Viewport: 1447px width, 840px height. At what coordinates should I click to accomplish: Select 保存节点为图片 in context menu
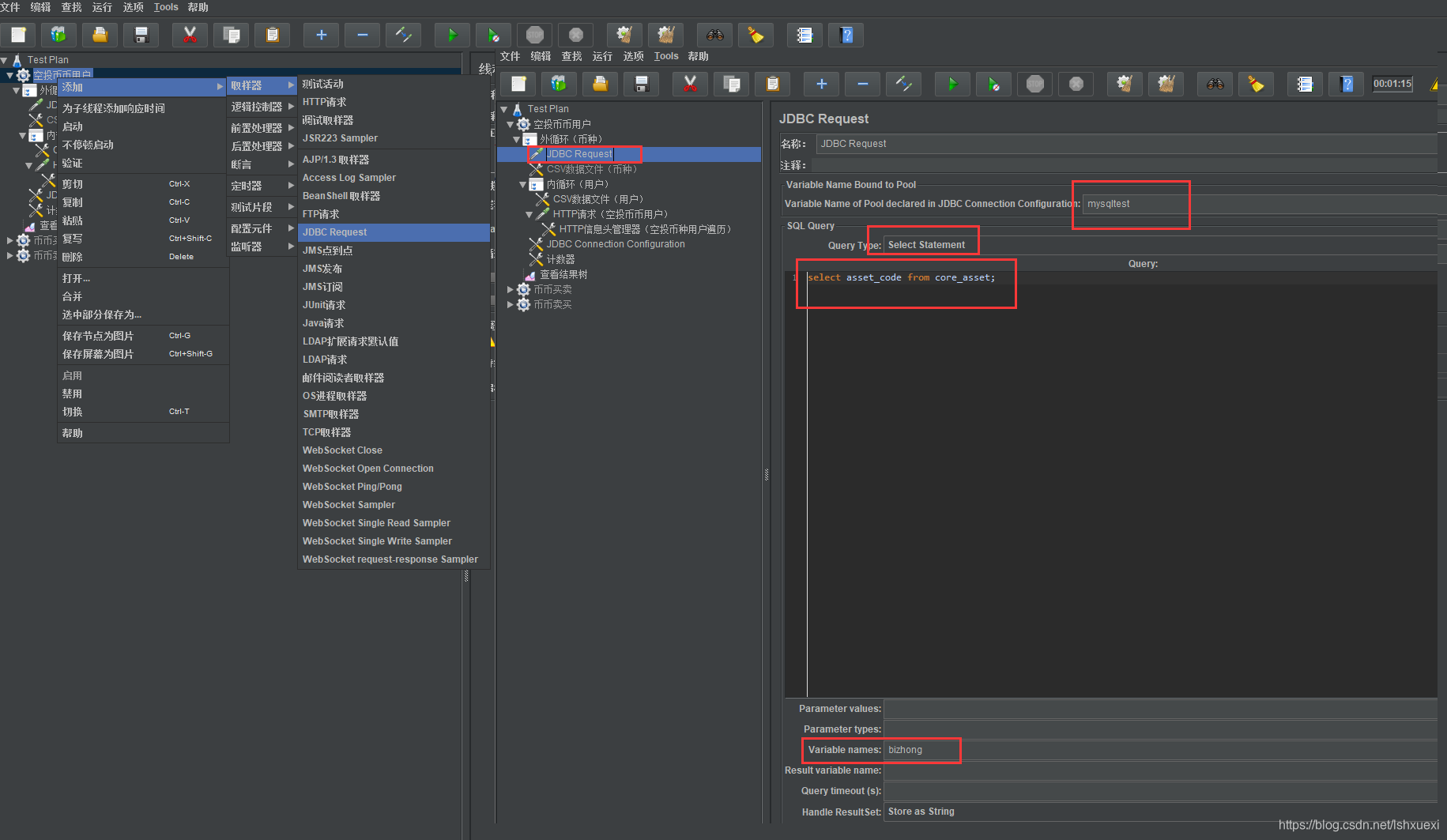pyautogui.click(x=142, y=336)
